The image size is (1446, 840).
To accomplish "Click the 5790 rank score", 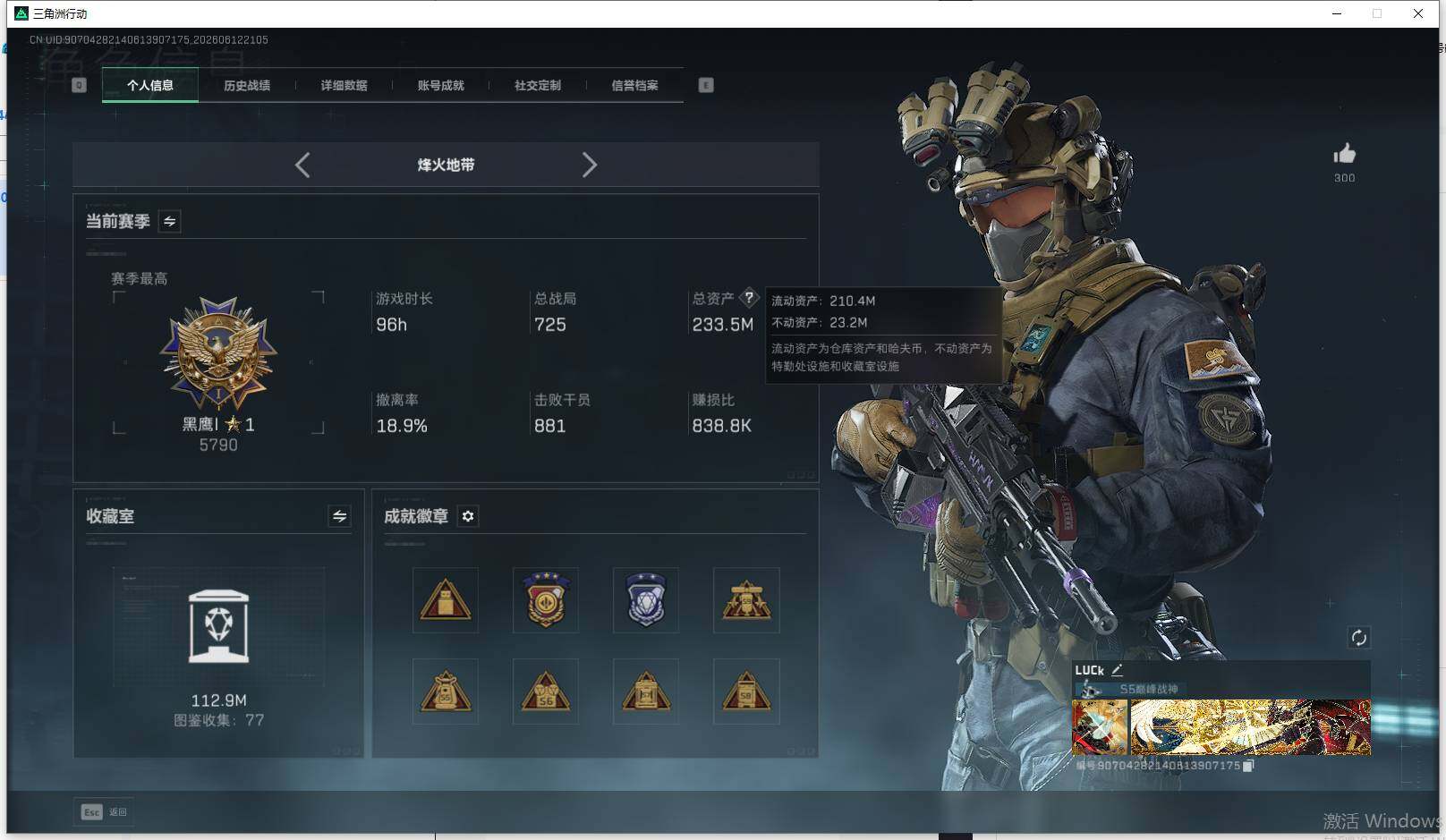I will click(218, 445).
